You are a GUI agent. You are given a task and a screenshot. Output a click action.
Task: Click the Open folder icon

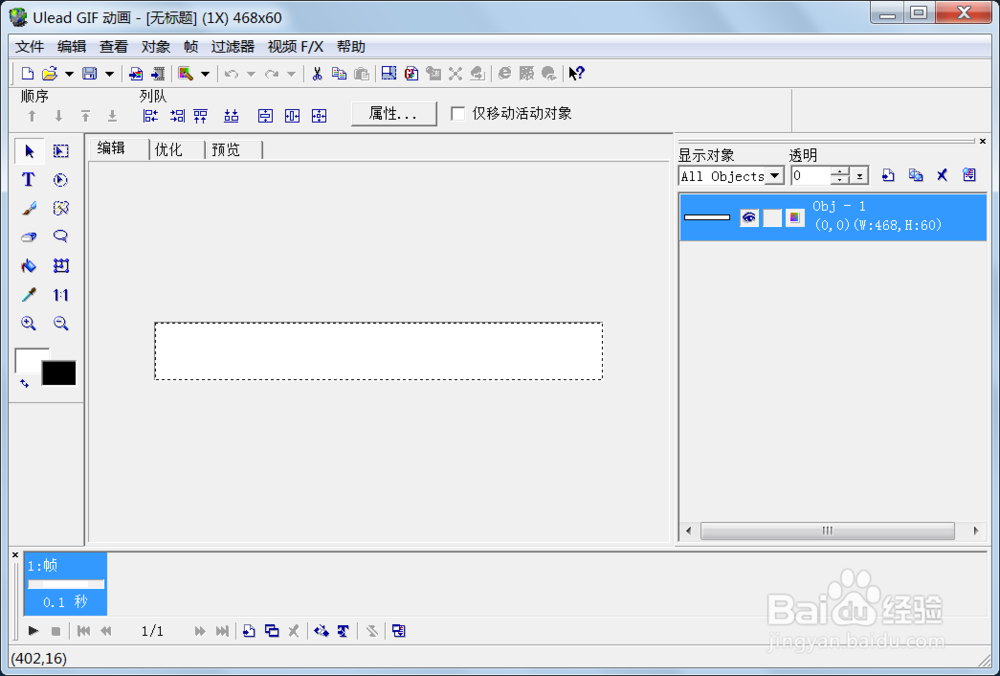click(50, 74)
